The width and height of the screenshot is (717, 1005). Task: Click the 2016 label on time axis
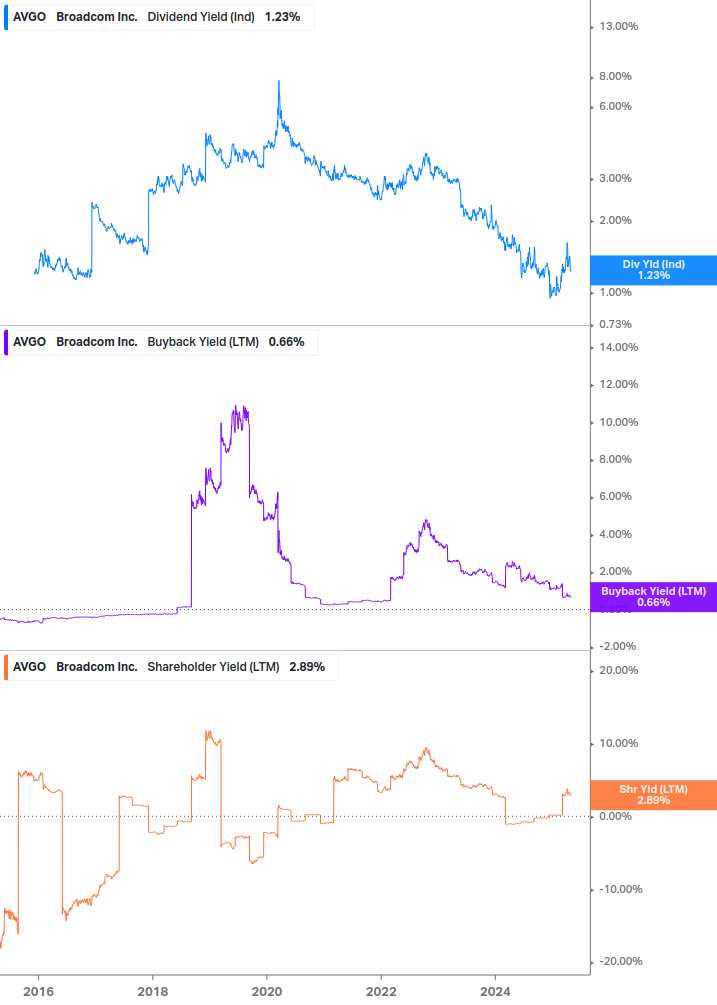[x=38, y=992]
